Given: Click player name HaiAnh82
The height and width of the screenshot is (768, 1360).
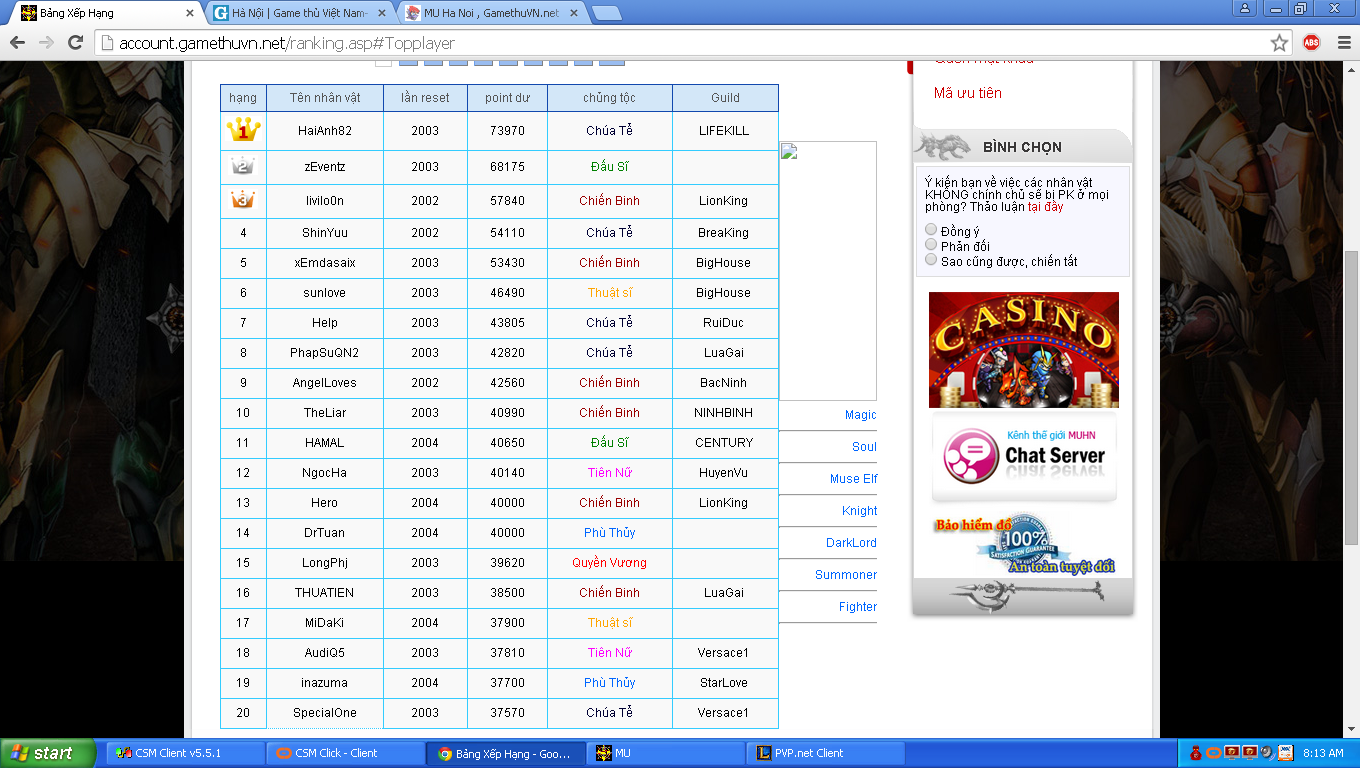Looking at the screenshot, I should tap(324, 131).
